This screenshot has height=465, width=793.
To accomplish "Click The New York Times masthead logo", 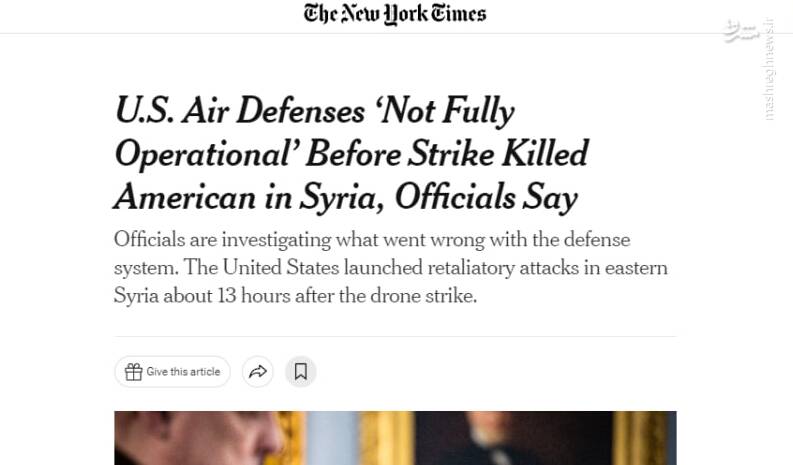I will (395, 14).
